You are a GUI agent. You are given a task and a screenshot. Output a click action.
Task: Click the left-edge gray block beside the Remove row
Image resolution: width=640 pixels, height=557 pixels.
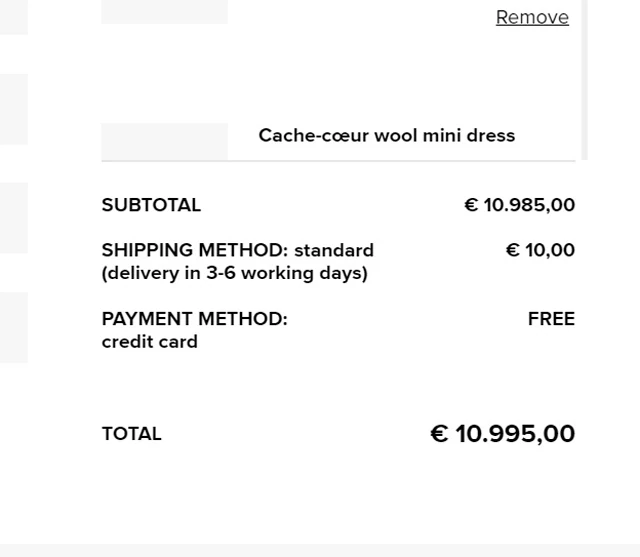point(13,17)
